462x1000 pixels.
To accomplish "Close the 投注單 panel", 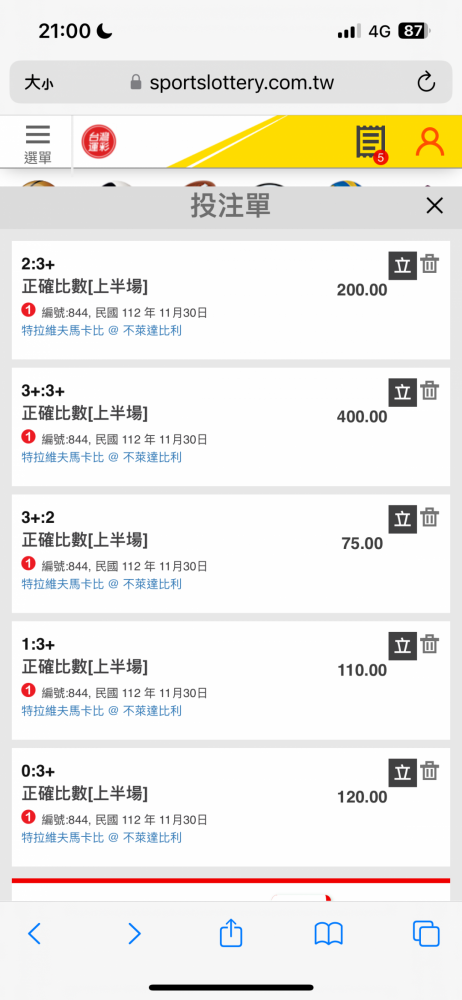I will pos(435,205).
